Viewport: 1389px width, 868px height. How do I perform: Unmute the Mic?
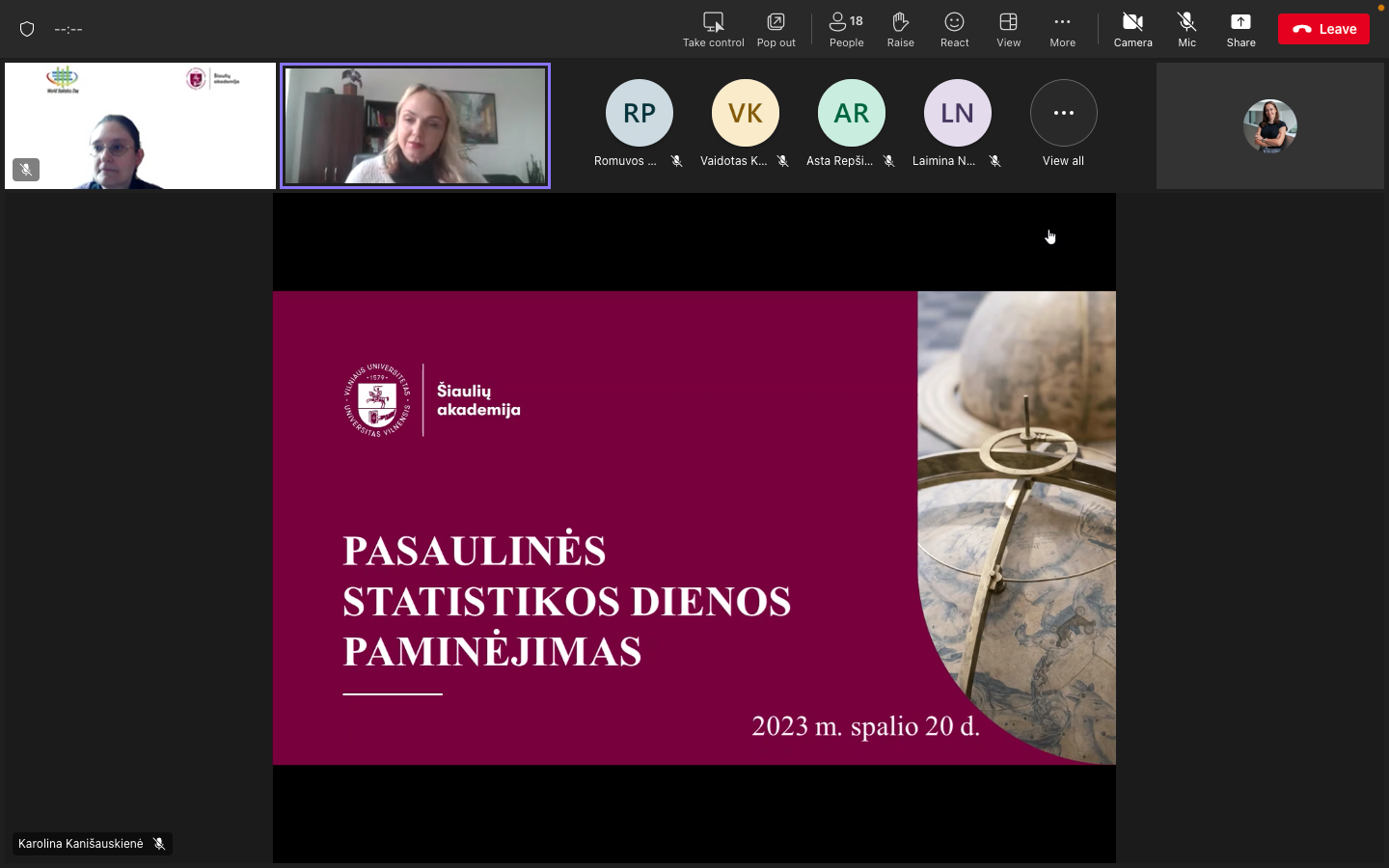pos(1186,29)
